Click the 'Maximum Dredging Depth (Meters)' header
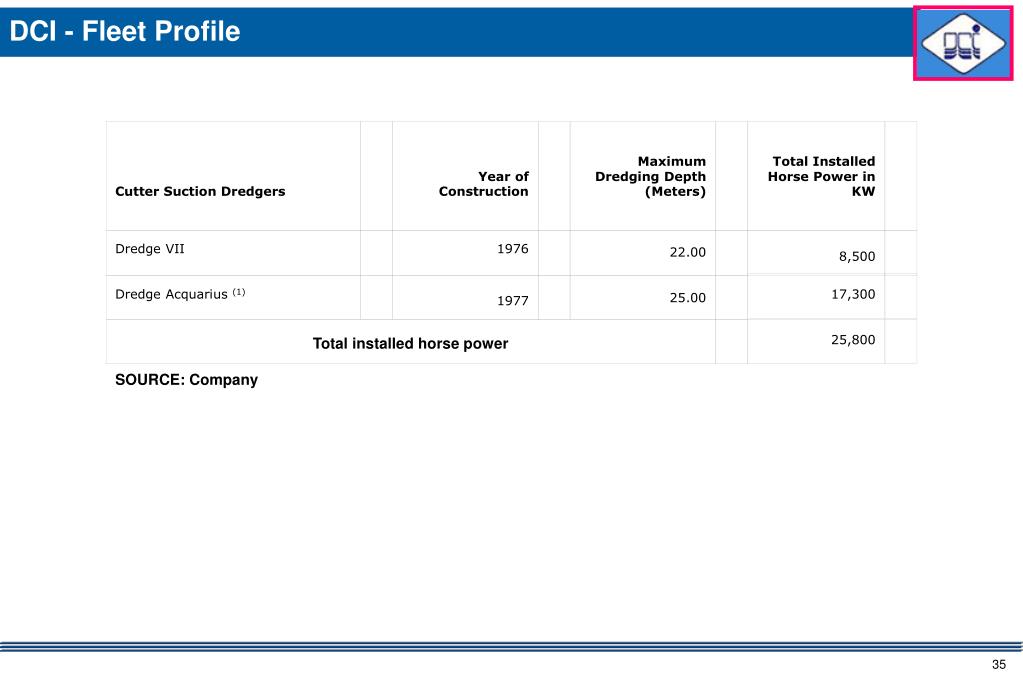 coord(650,176)
